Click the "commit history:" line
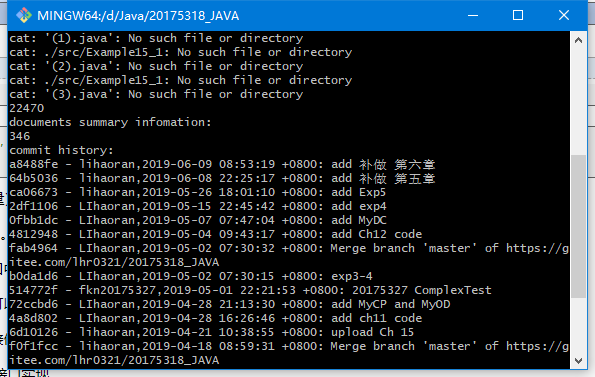Viewport: 595px width, 377px height. point(61,151)
